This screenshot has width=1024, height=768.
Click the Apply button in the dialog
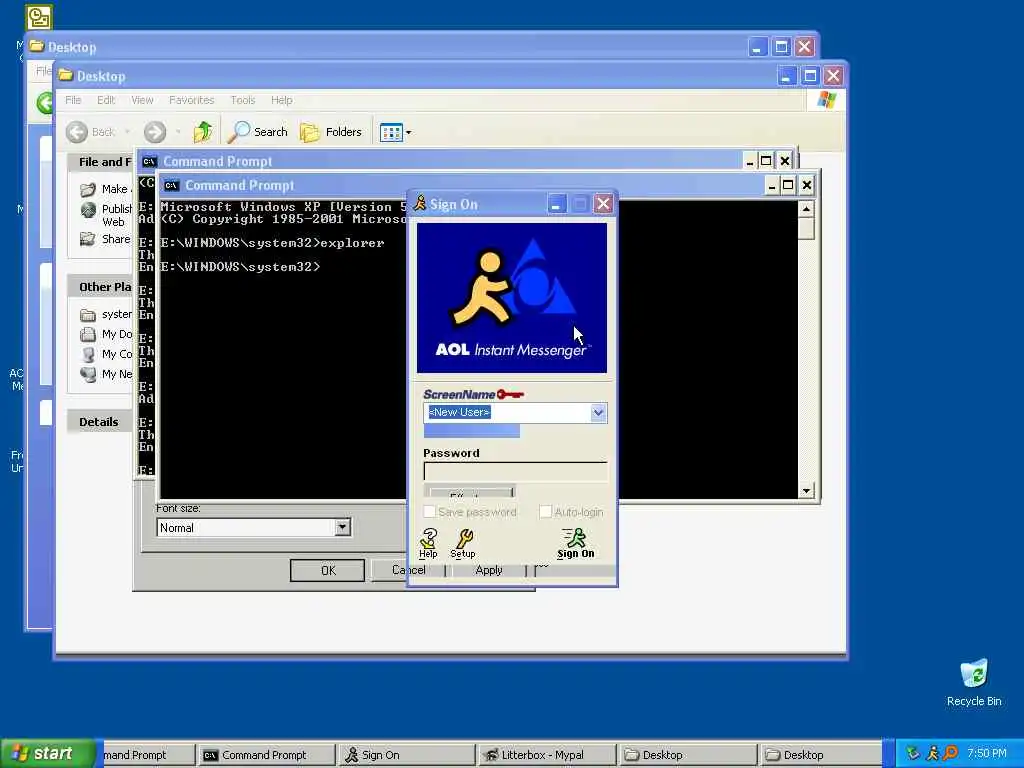[489, 570]
